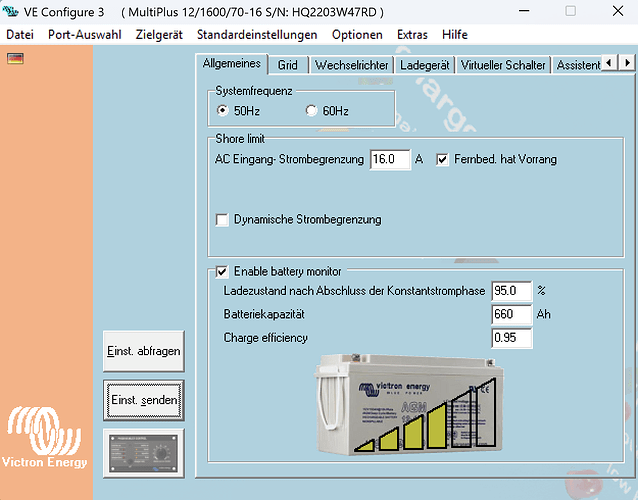Click AC input current limit field
Viewport: 638px width, 500px height.
point(390,159)
